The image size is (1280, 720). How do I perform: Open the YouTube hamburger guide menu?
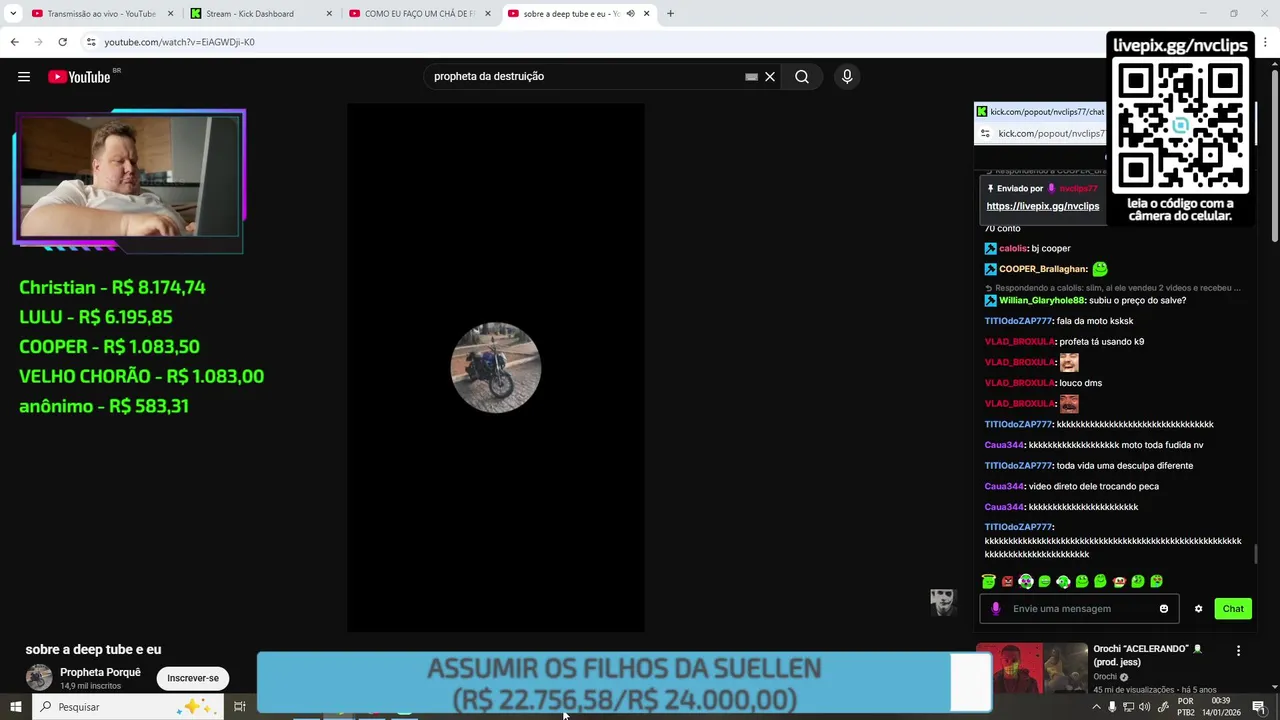point(24,77)
